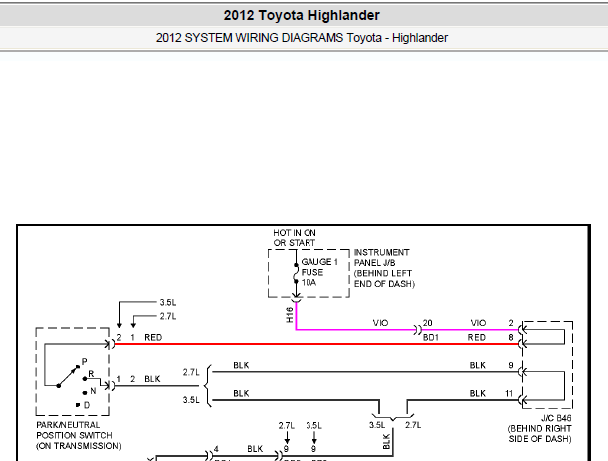Click the 'PARK/NEUTRAL POSITION SWITCH' label
Screen dimensions: 608x461
(79, 435)
